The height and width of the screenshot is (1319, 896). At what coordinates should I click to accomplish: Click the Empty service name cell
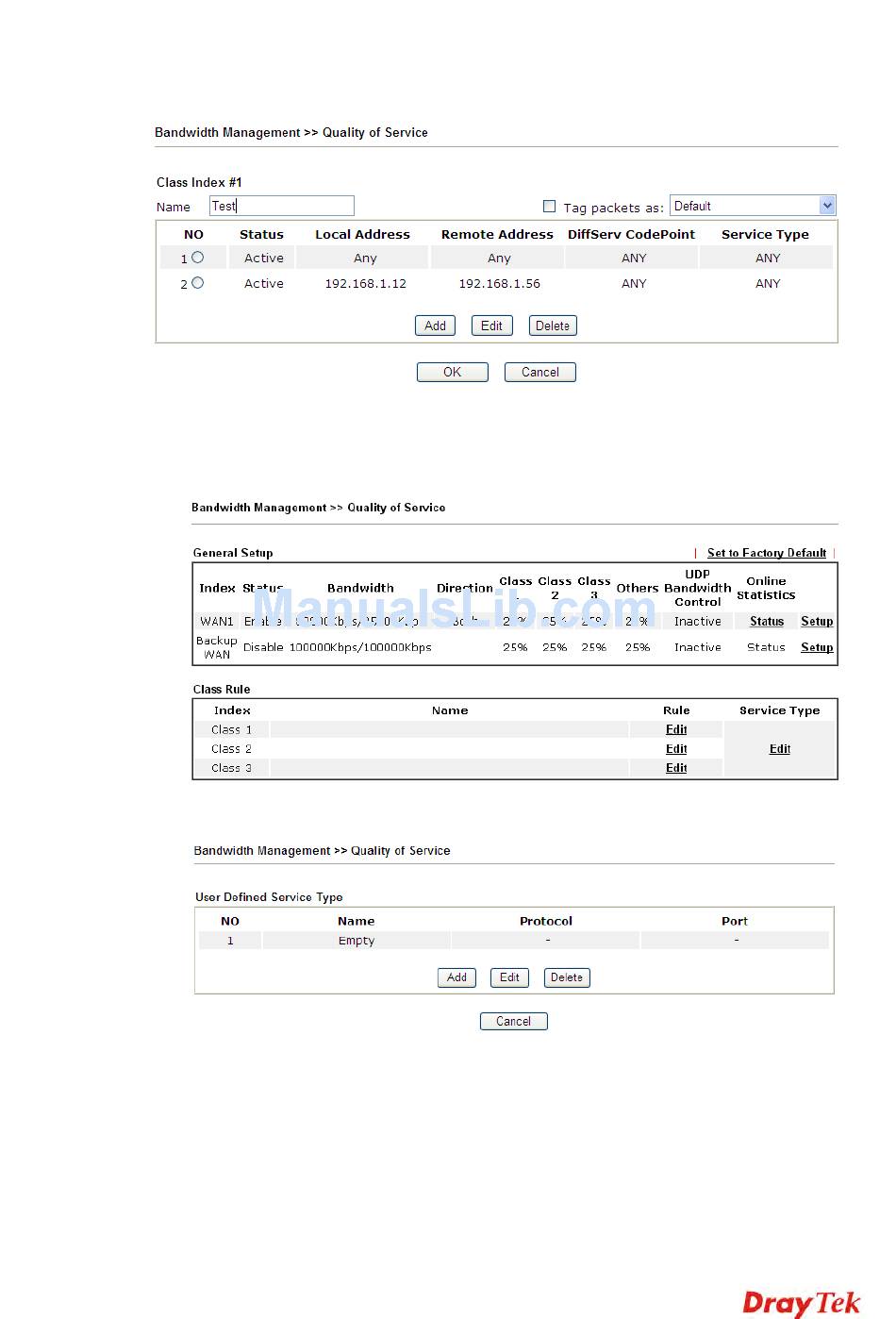coord(357,941)
